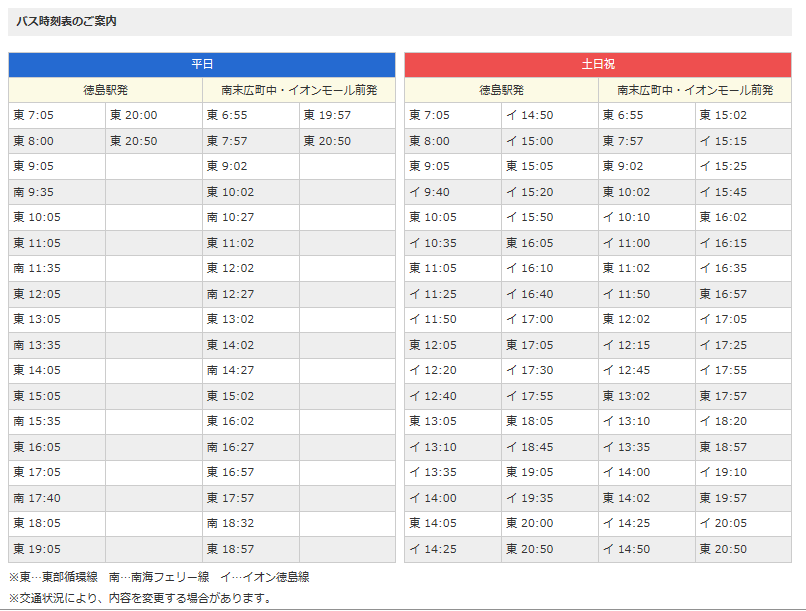
Task: Click the イ 10:35 time cell
Action: tap(432, 243)
